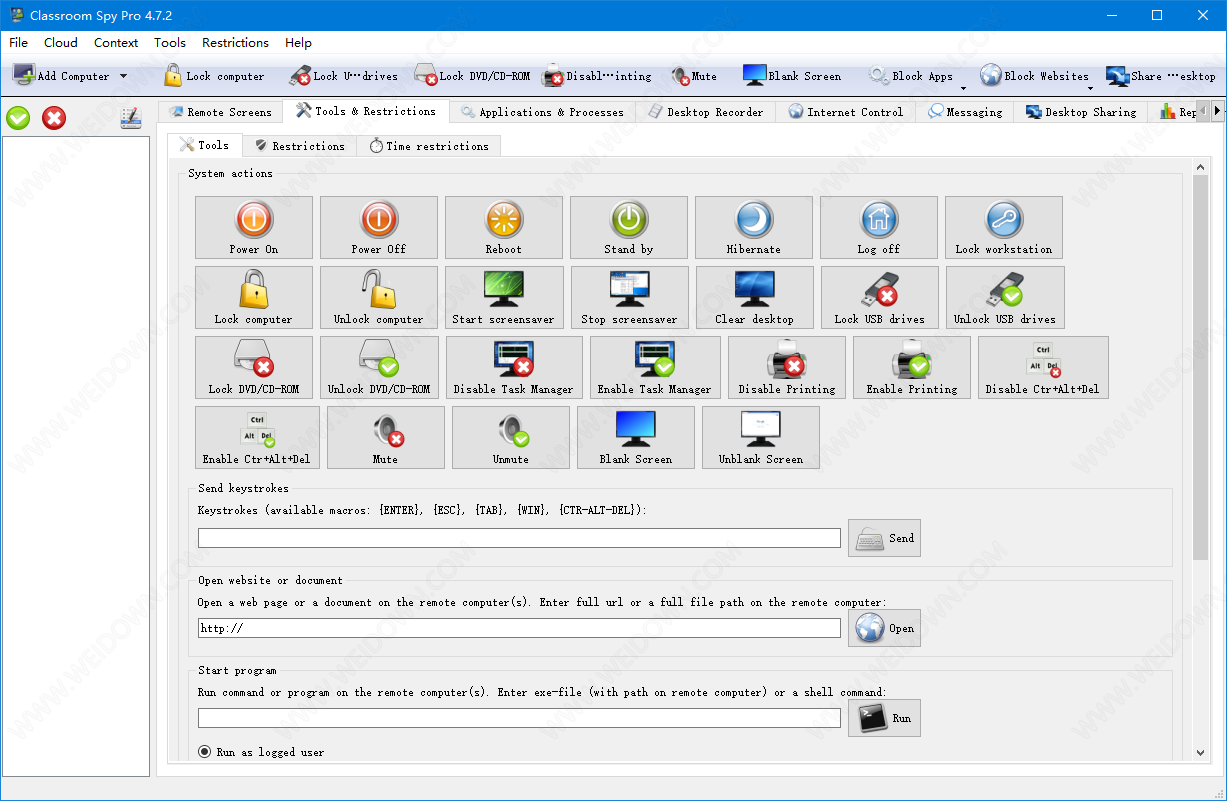Click the Power On system action

coord(254,227)
